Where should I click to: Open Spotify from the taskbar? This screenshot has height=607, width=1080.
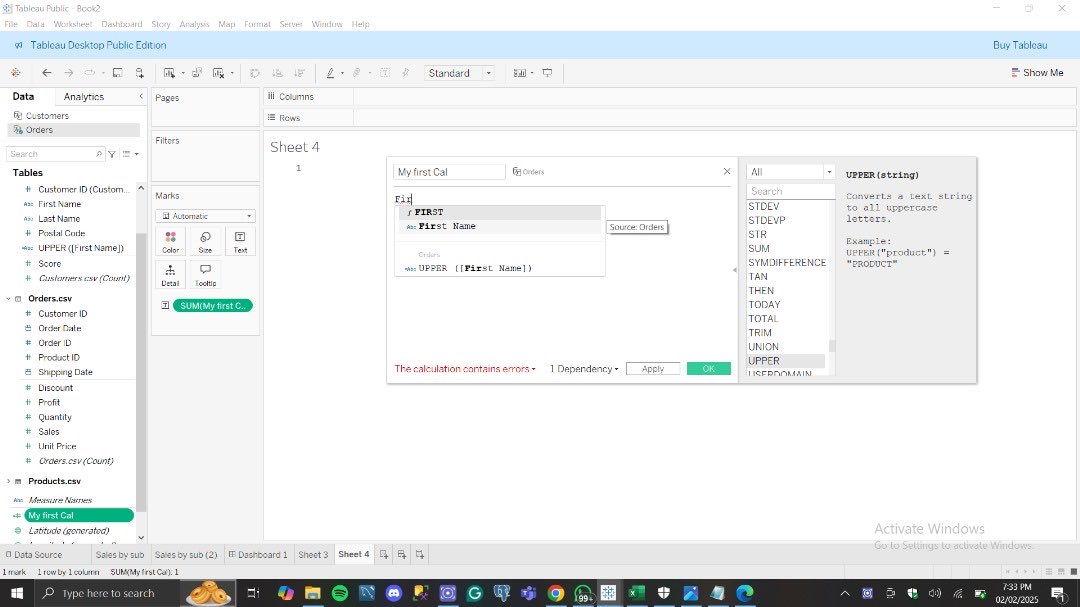[x=340, y=593]
